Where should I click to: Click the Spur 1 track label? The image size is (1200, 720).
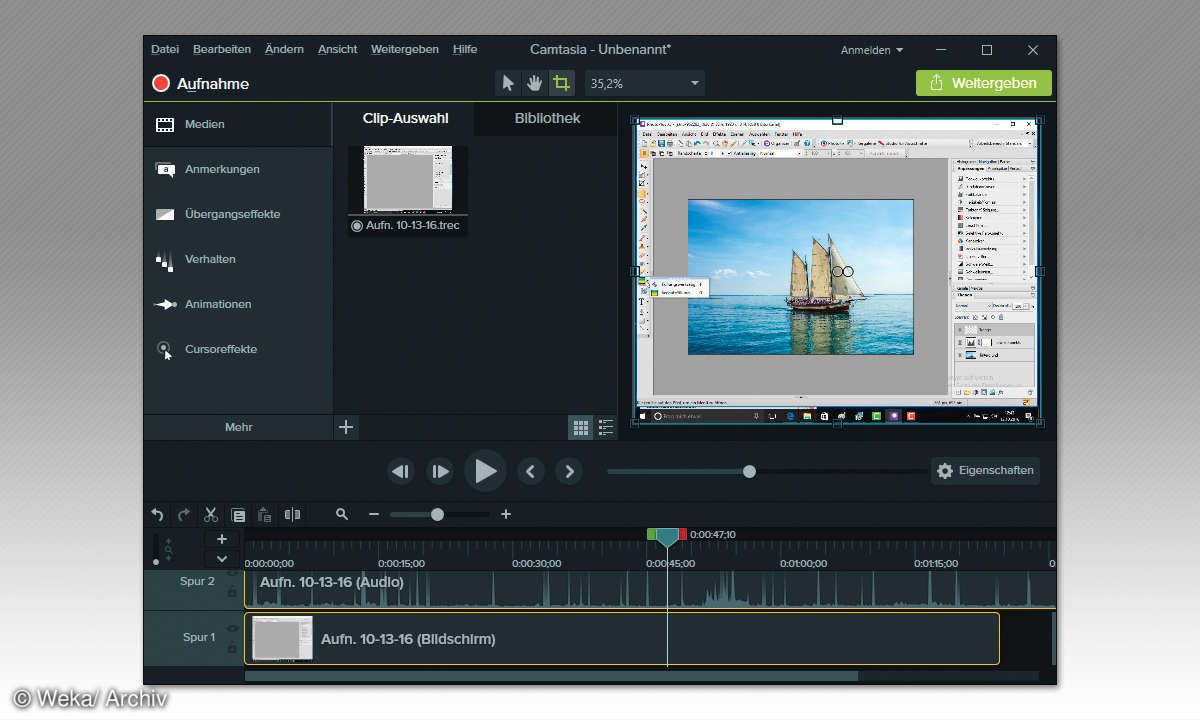(199, 637)
